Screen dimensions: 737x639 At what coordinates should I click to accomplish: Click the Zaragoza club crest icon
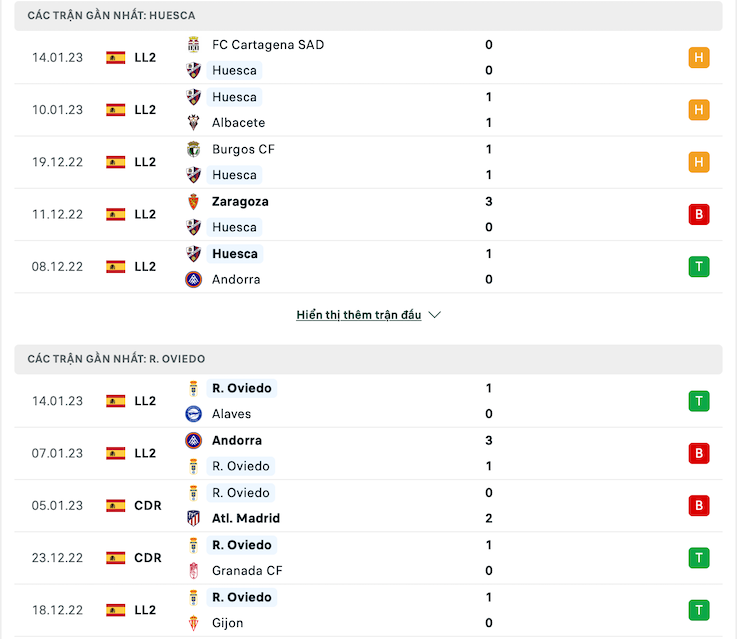(193, 202)
